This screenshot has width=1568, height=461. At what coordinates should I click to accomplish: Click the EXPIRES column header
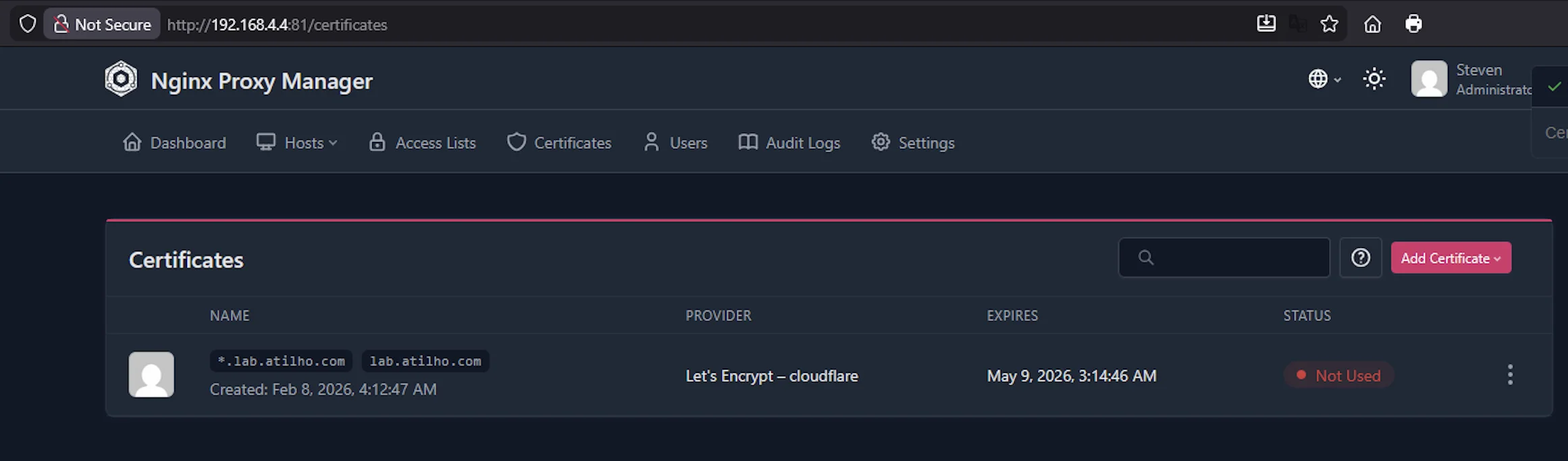pos(1012,316)
